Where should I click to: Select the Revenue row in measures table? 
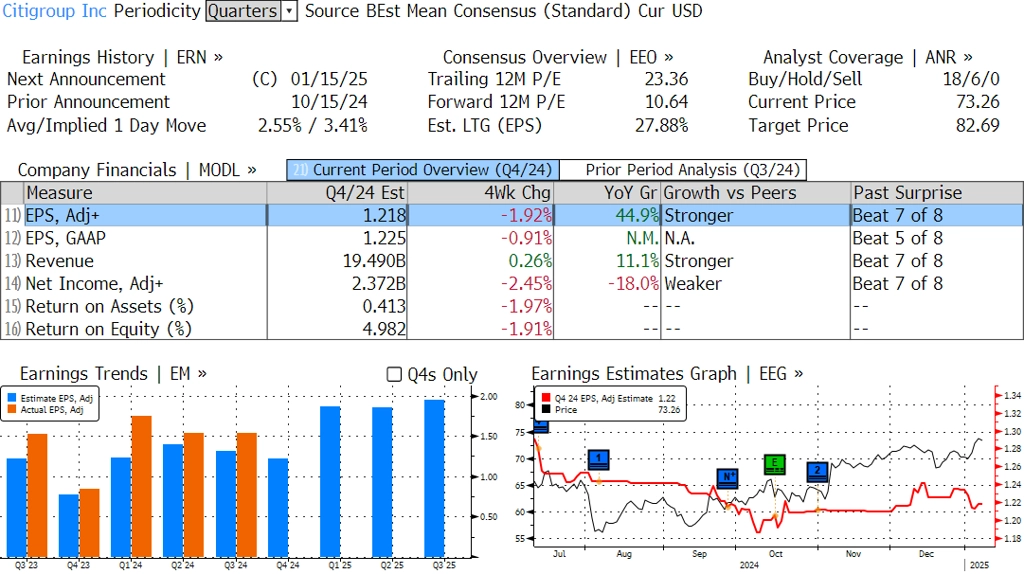pyautogui.click(x=60, y=261)
